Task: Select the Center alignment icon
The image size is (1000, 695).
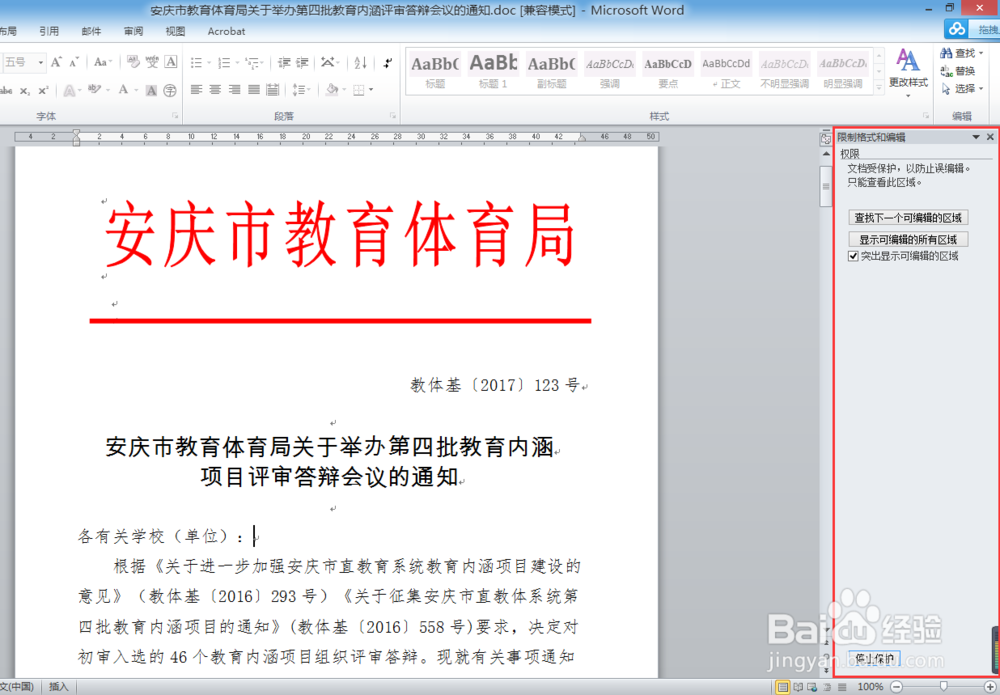Action: pos(214,89)
